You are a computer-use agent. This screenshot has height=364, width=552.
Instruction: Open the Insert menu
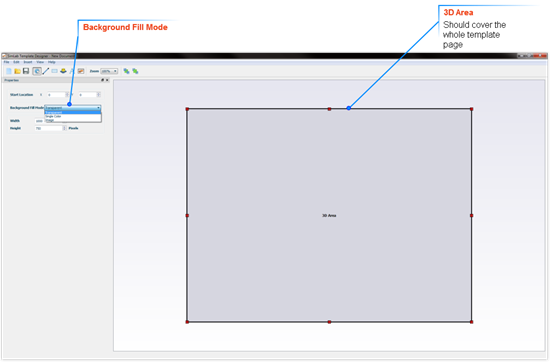(28, 62)
